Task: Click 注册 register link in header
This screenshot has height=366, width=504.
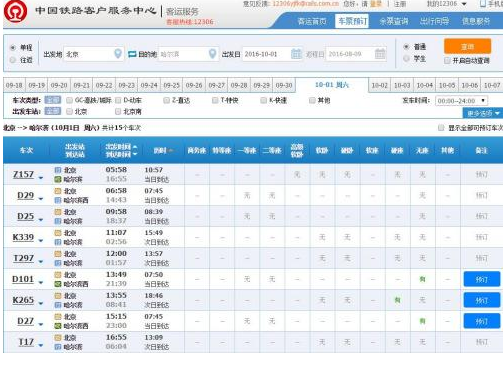Action: (400, 4)
